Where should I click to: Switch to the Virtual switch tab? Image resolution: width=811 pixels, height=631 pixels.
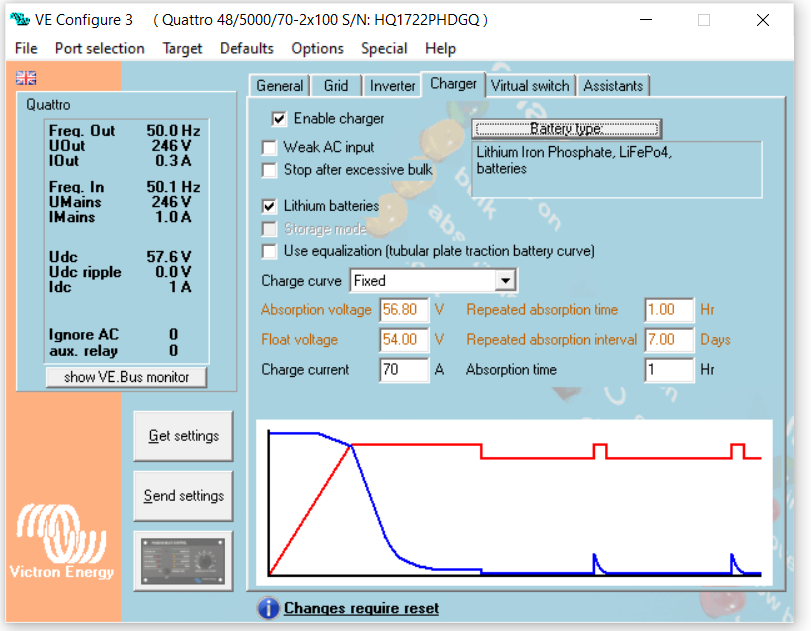(x=530, y=86)
